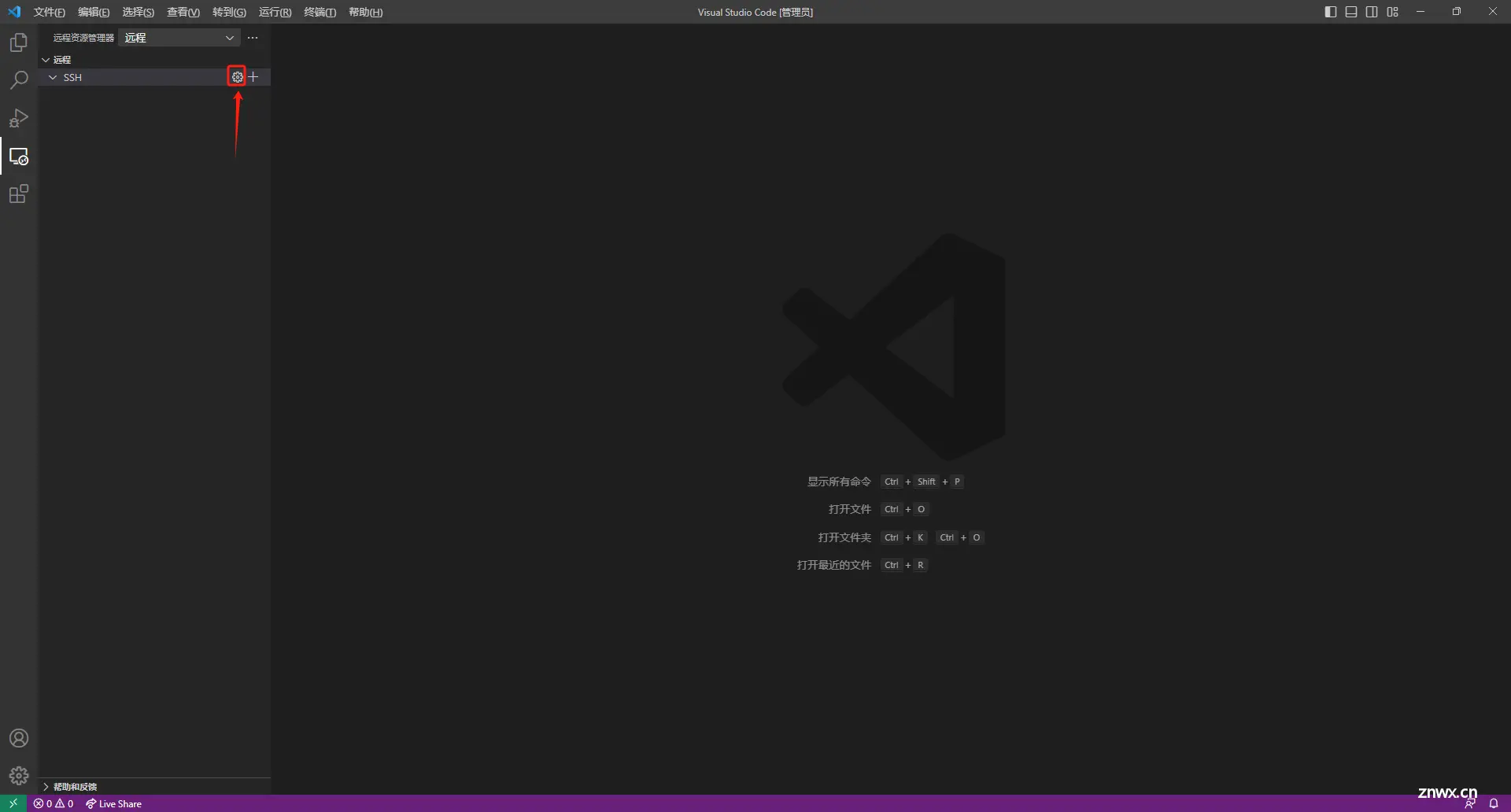Open the 运行(R) menu
The image size is (1511, 812).
pos(275,12)
